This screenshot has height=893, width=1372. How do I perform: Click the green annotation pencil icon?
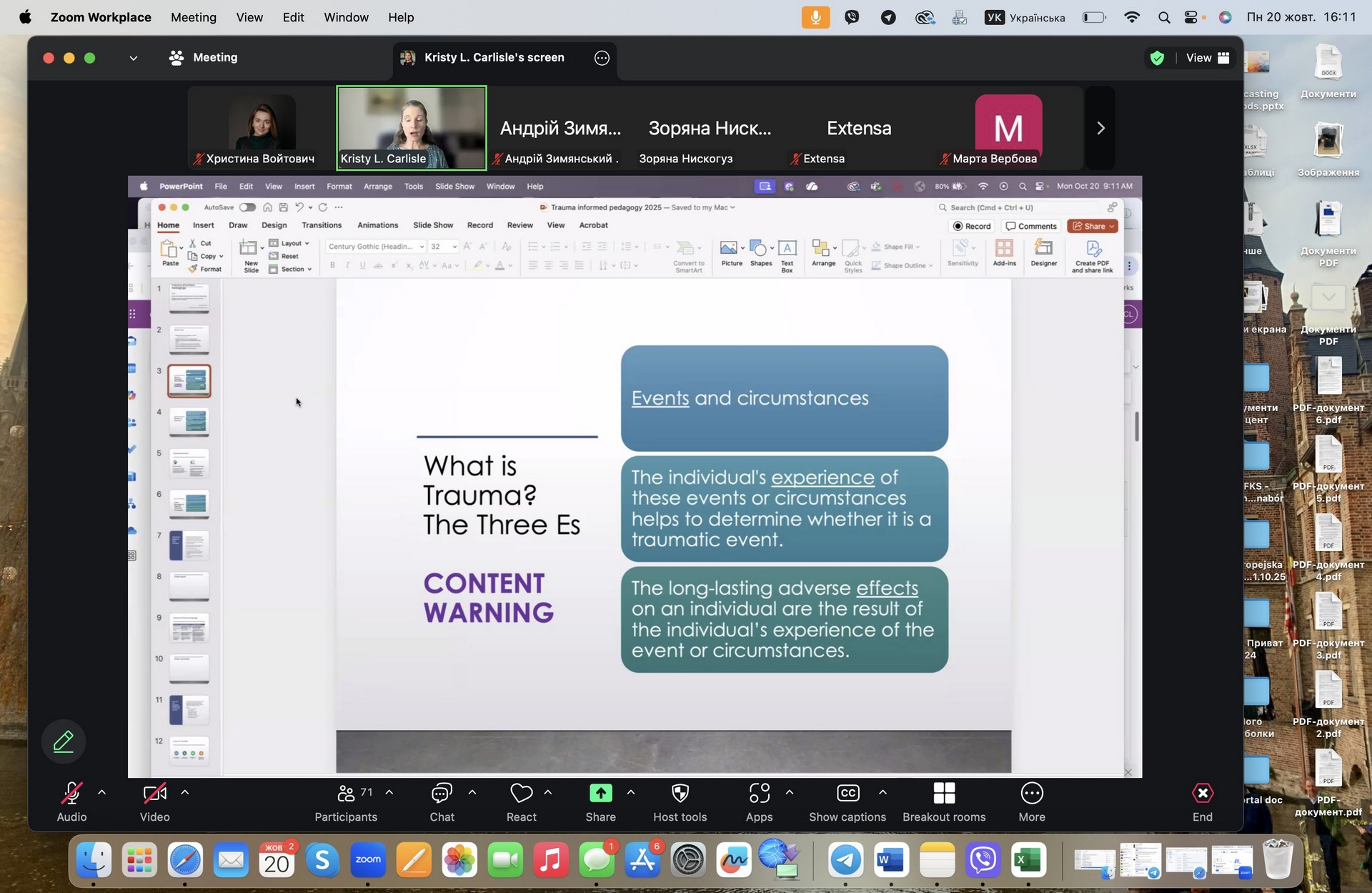click(64, 741)
